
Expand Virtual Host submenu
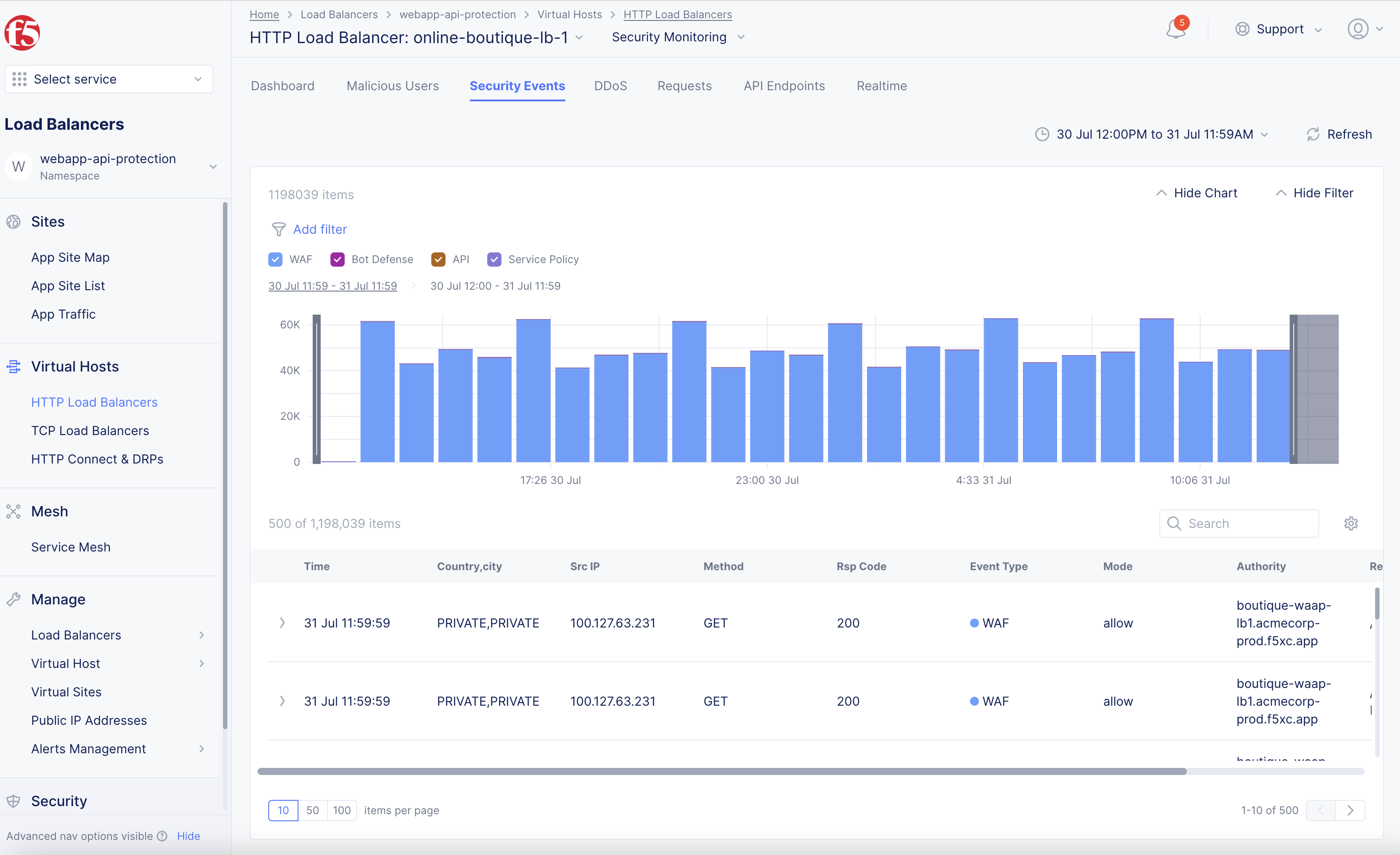pos(202,663)
